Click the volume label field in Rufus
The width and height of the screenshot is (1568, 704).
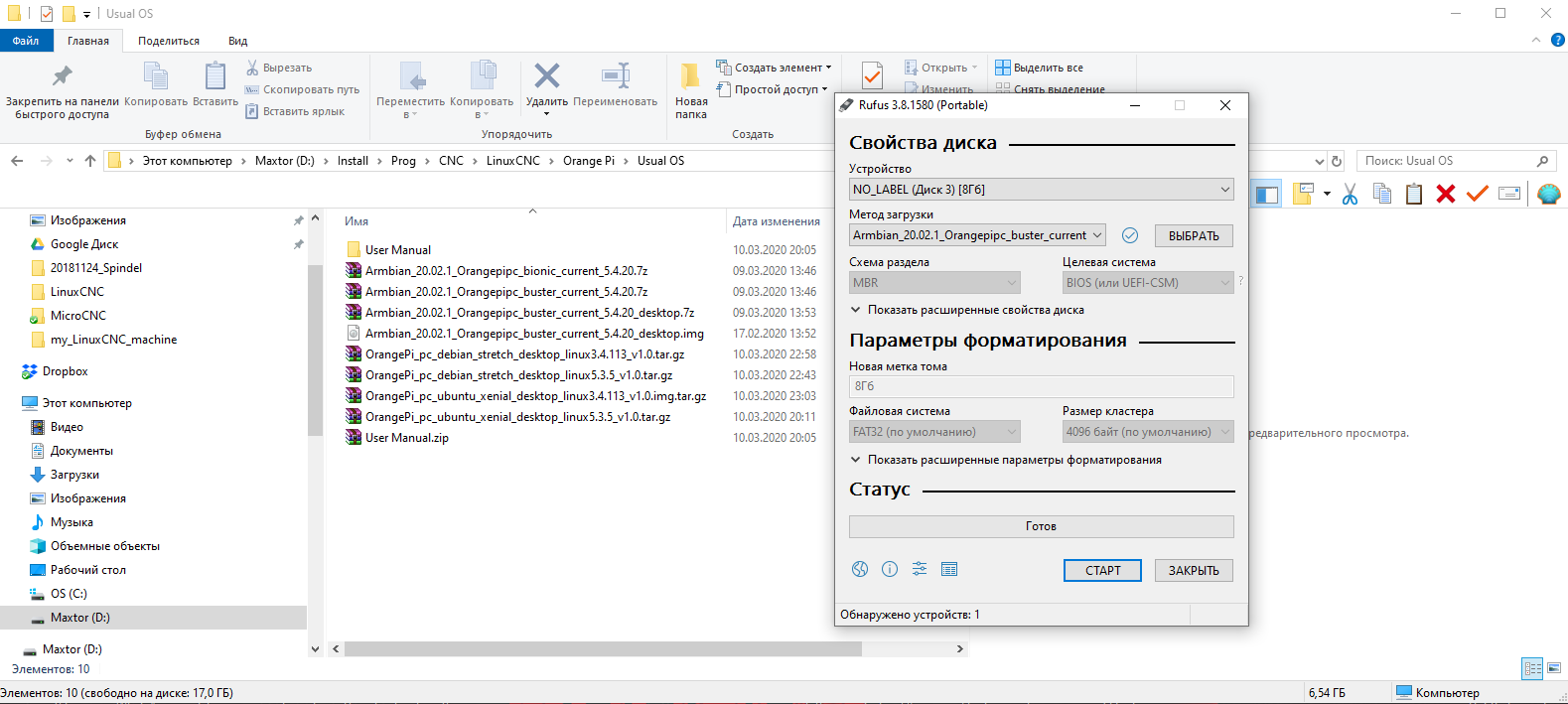tap(1042, 386)
